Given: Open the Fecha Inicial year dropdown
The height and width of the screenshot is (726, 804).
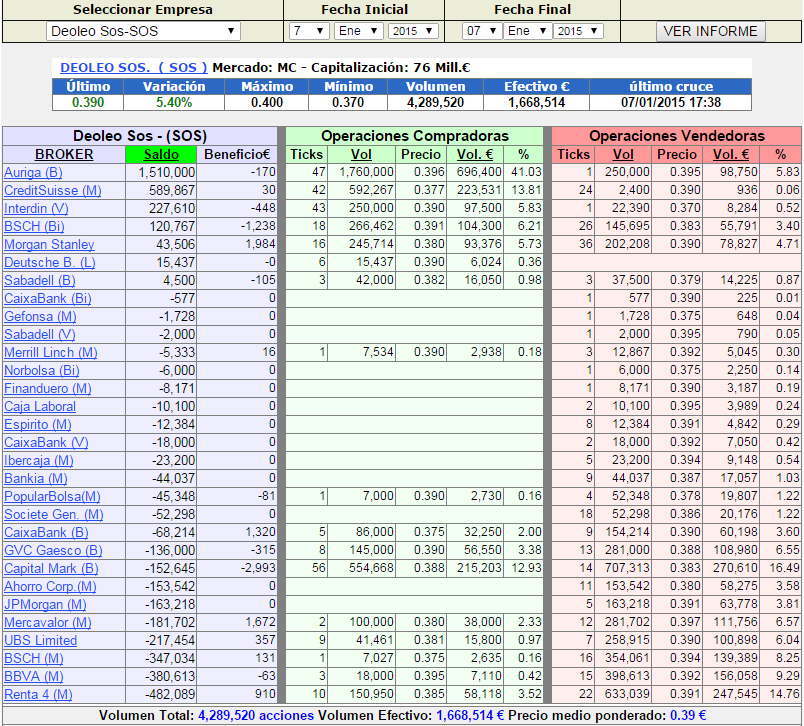Looking at the screenshot, I should pyautogui.click(x=413, y=31).
